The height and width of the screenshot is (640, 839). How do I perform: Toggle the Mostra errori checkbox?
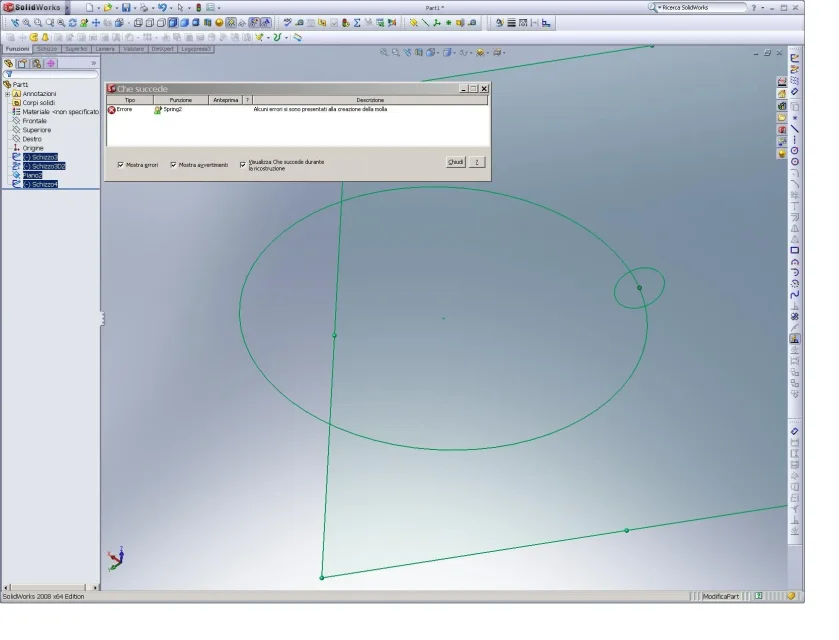pyautogui.click(x=120, y=165)
